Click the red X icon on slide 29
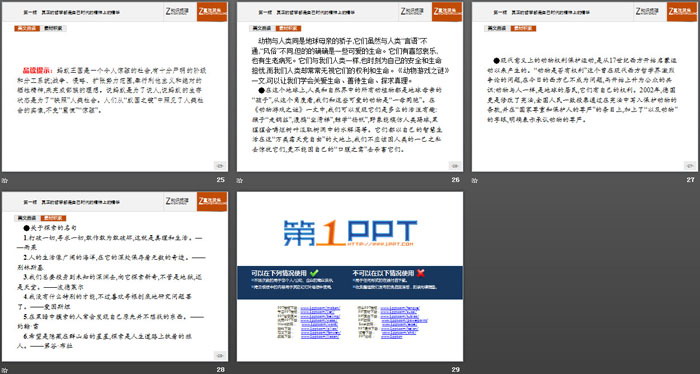 tap(420, 273)
